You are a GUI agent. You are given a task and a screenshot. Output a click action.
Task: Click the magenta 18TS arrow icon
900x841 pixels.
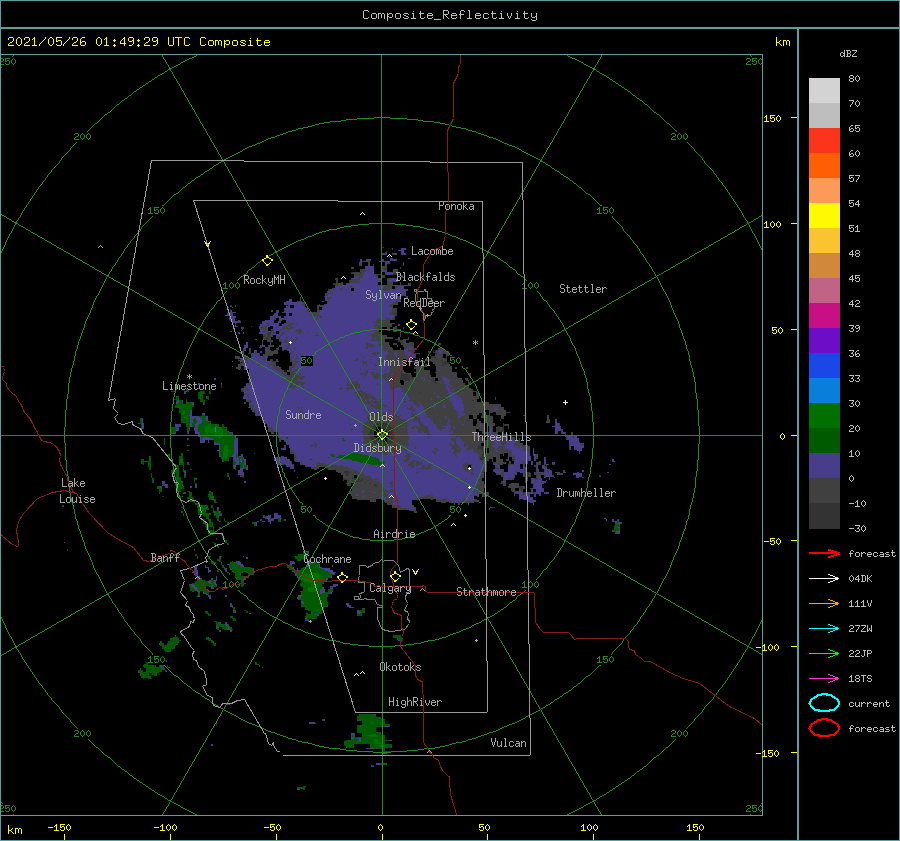(x=824, y=679)
